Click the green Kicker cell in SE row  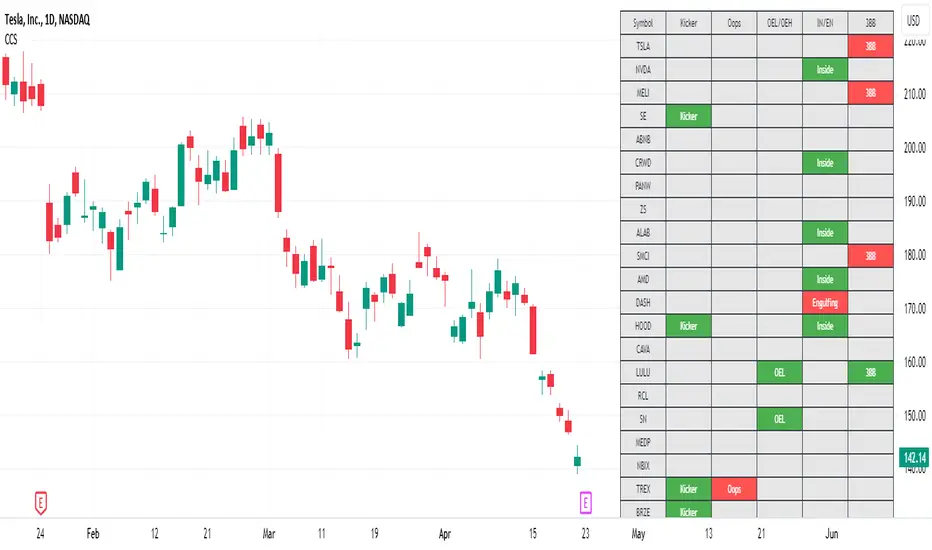click(x=688, y=116)
